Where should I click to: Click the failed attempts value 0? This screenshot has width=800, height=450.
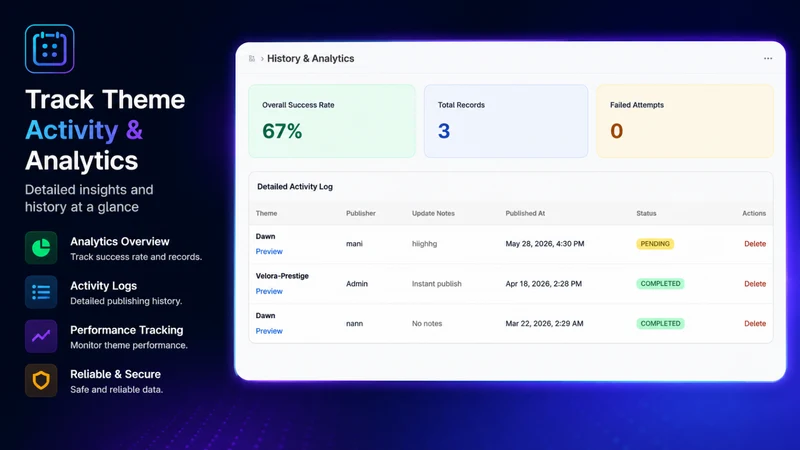616,131
